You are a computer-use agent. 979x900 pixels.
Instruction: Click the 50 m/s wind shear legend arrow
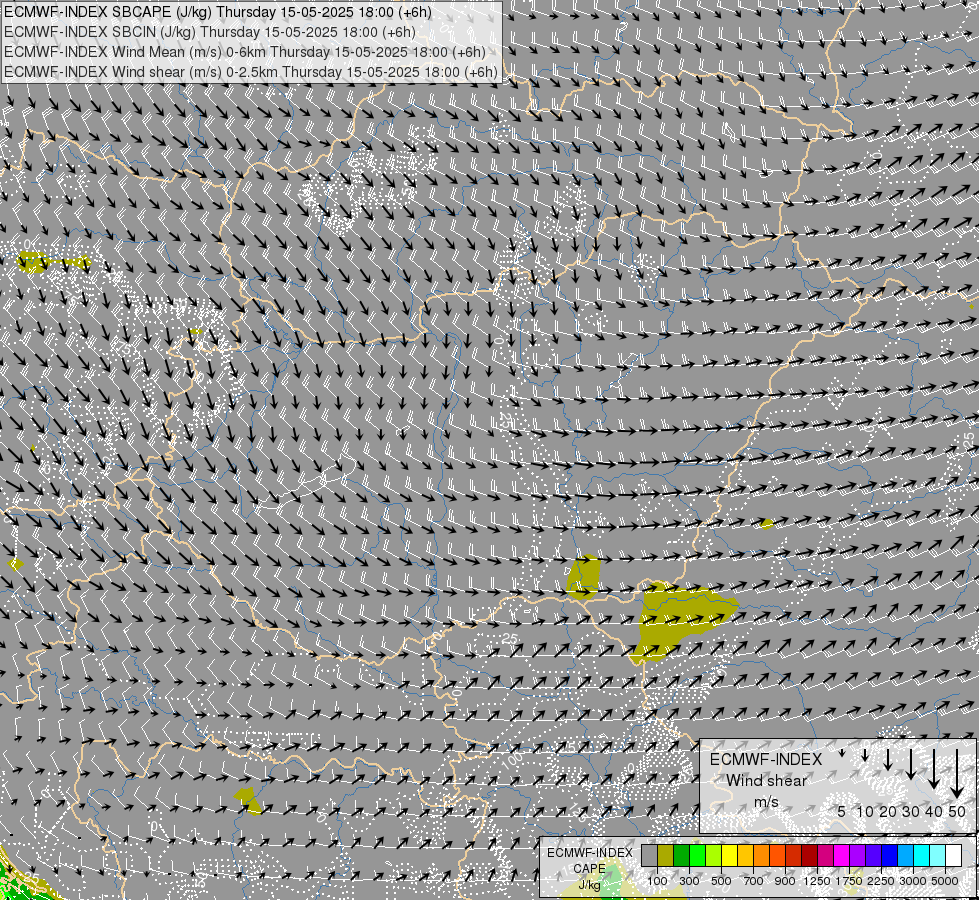point(957,774)
